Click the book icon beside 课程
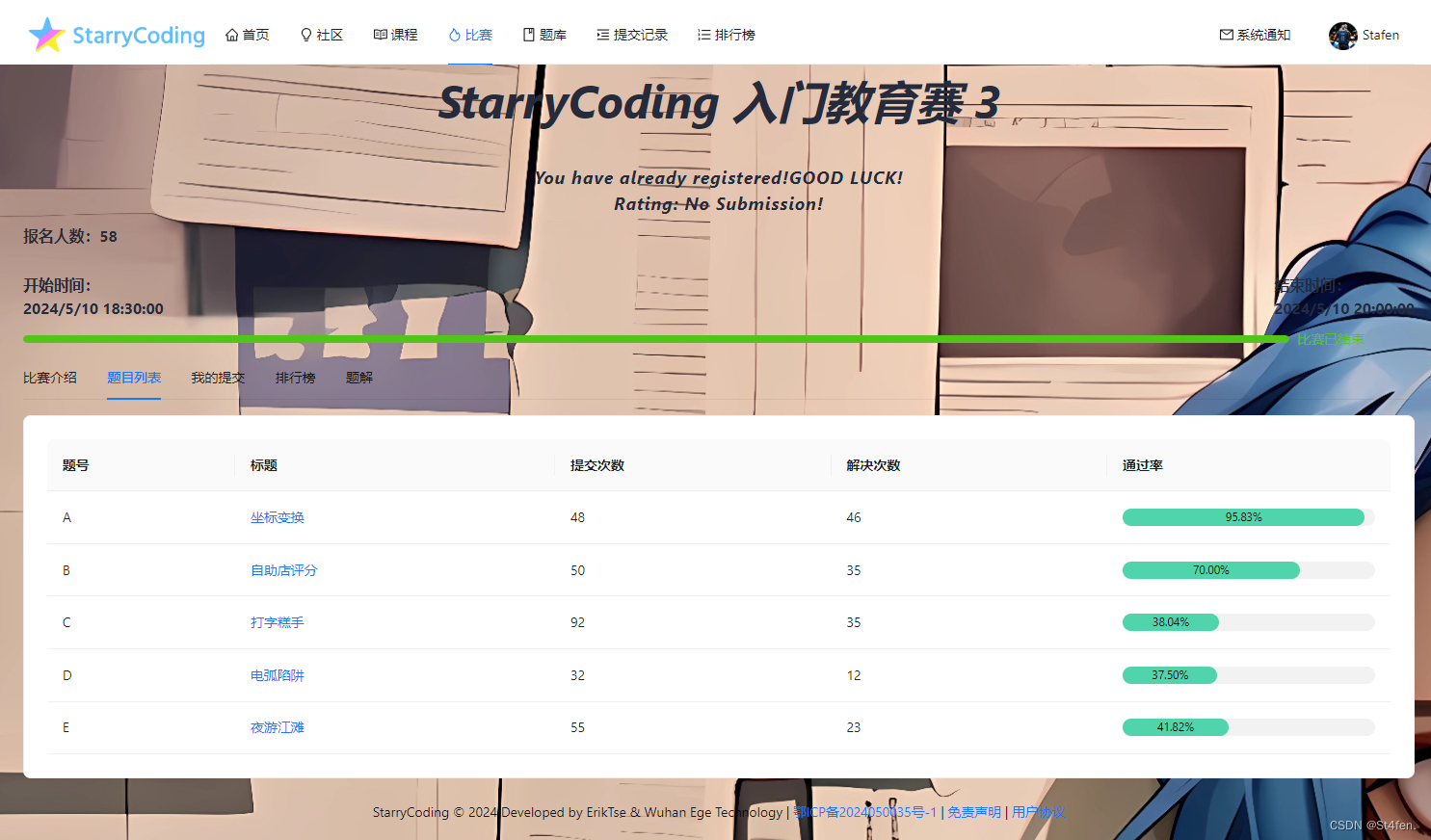 pos(381,35)
